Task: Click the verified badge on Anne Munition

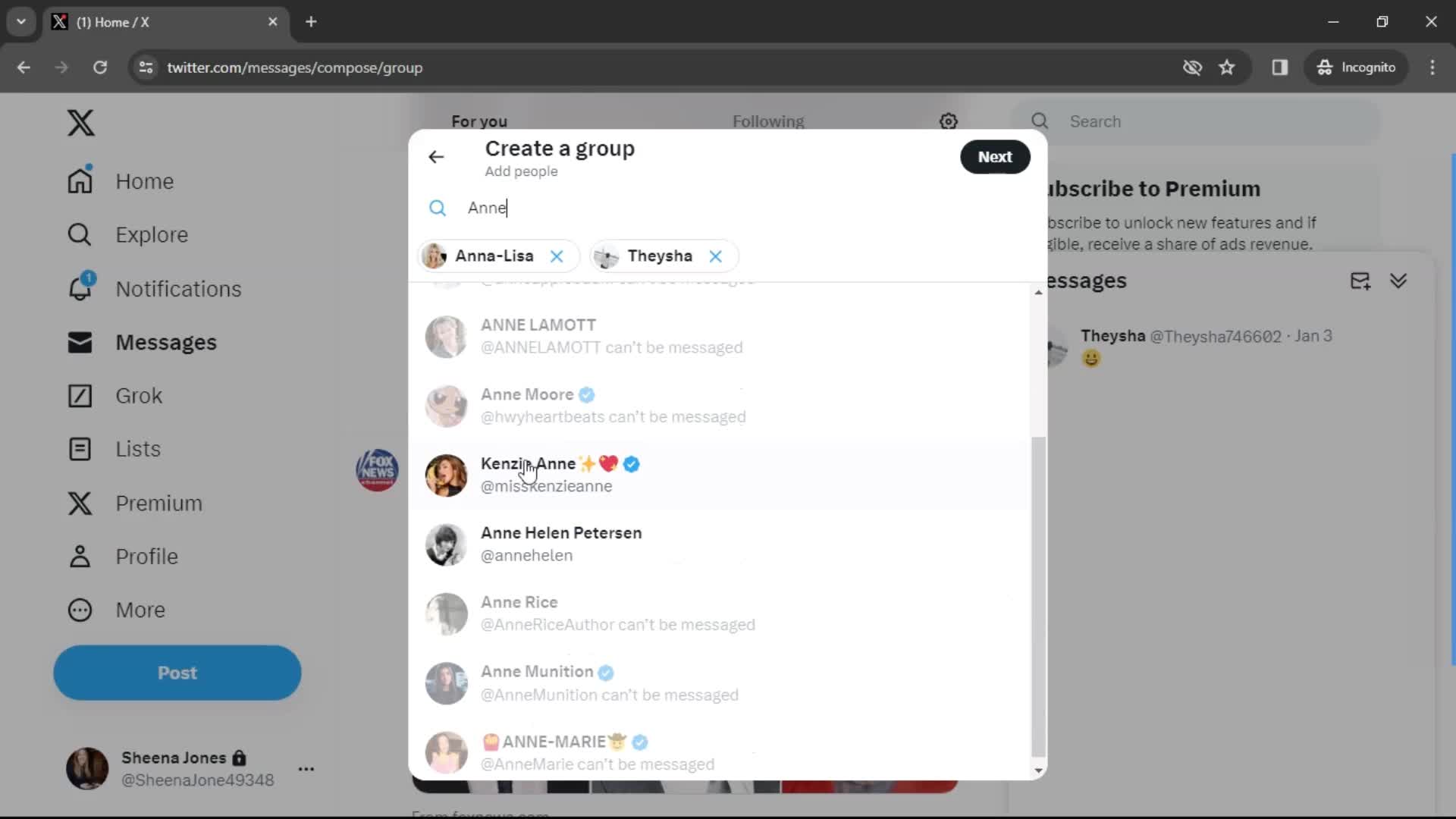Action: pos(607,671)
